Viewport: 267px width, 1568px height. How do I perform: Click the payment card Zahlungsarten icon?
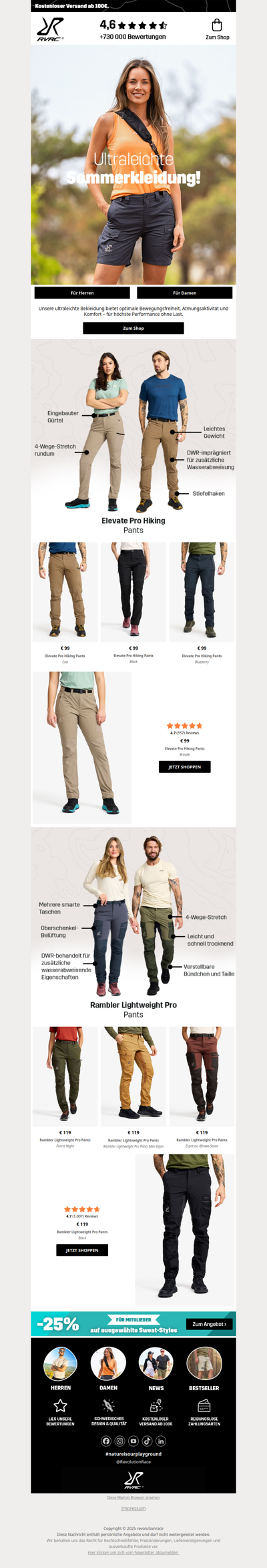(x=204, y=1405)
